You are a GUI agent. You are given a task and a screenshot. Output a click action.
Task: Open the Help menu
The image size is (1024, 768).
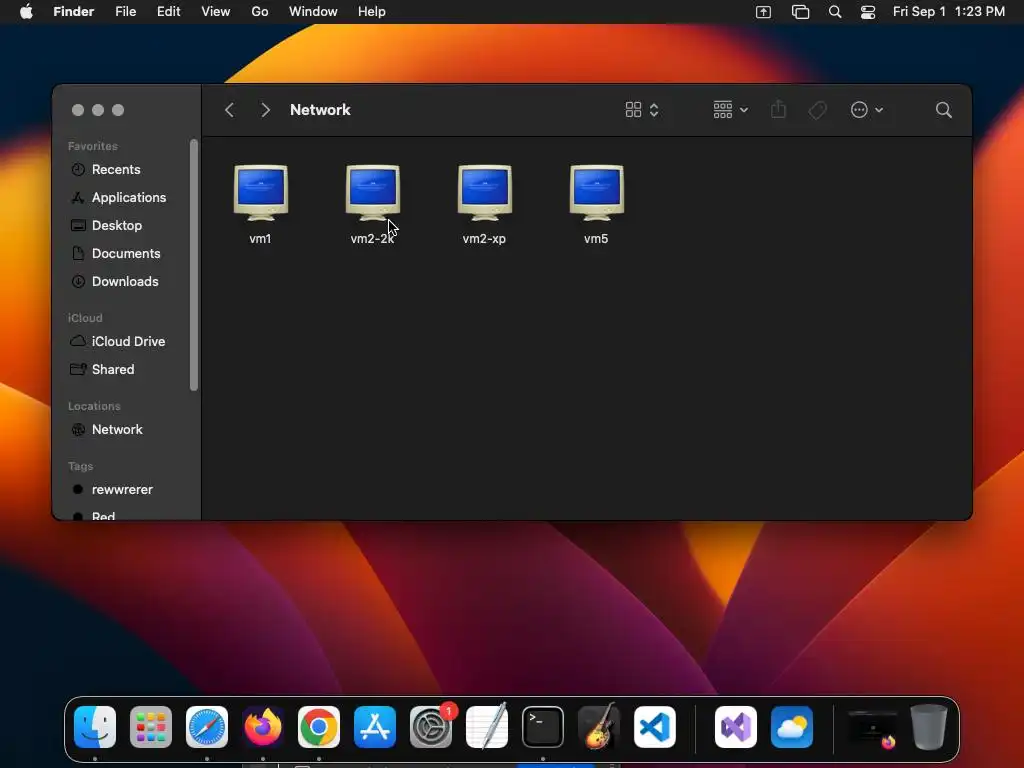372,12
